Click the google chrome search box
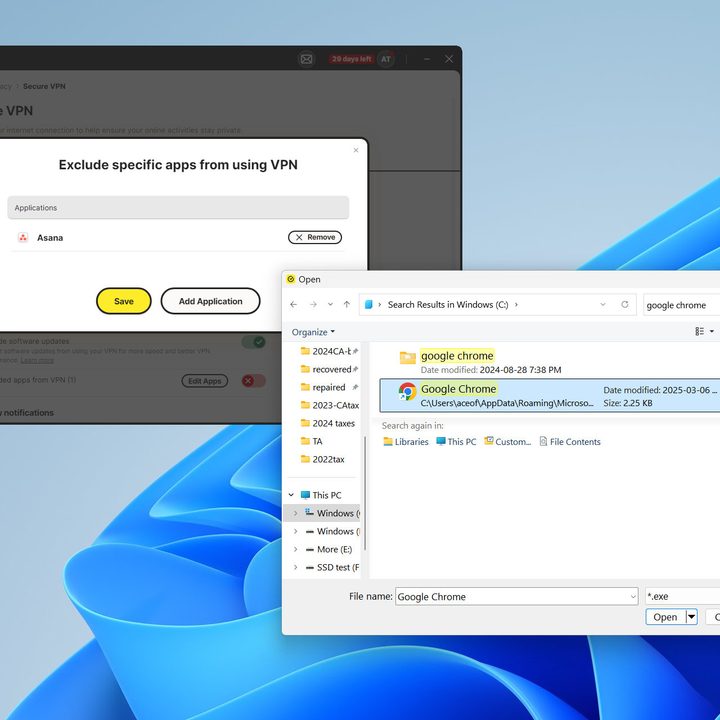The width and height of the screenshot is (720, 720). [x=682, y=305]
